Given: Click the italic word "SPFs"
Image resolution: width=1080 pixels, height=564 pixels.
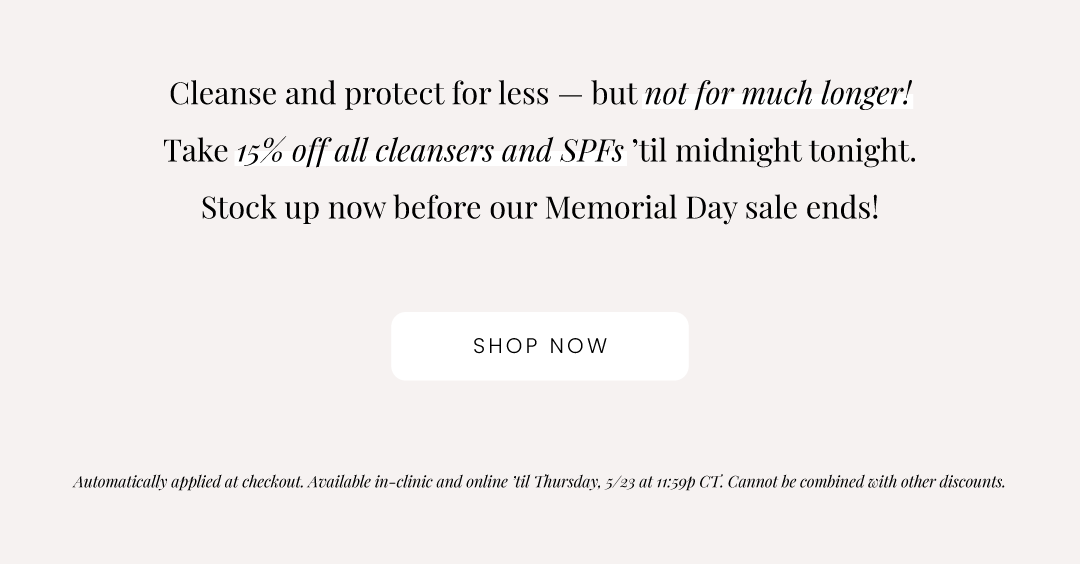Looking at the screenshot, I should pos(592,151).
